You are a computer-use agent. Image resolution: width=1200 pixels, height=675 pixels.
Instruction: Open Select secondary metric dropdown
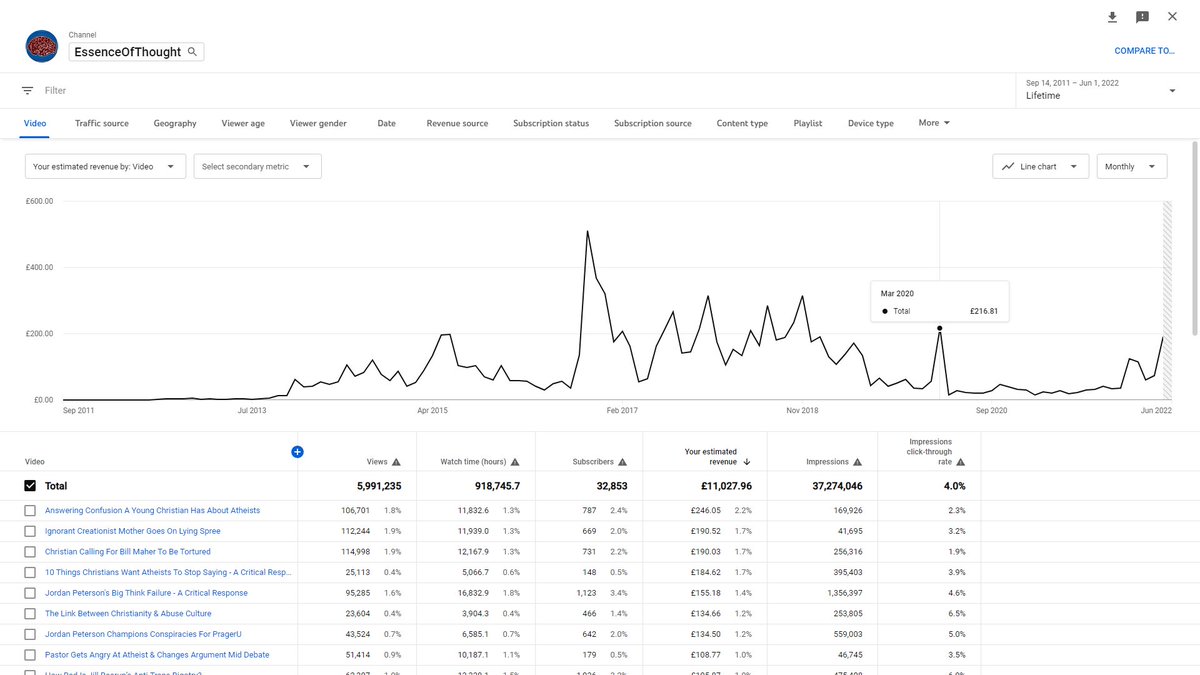(x=257, y=167)
